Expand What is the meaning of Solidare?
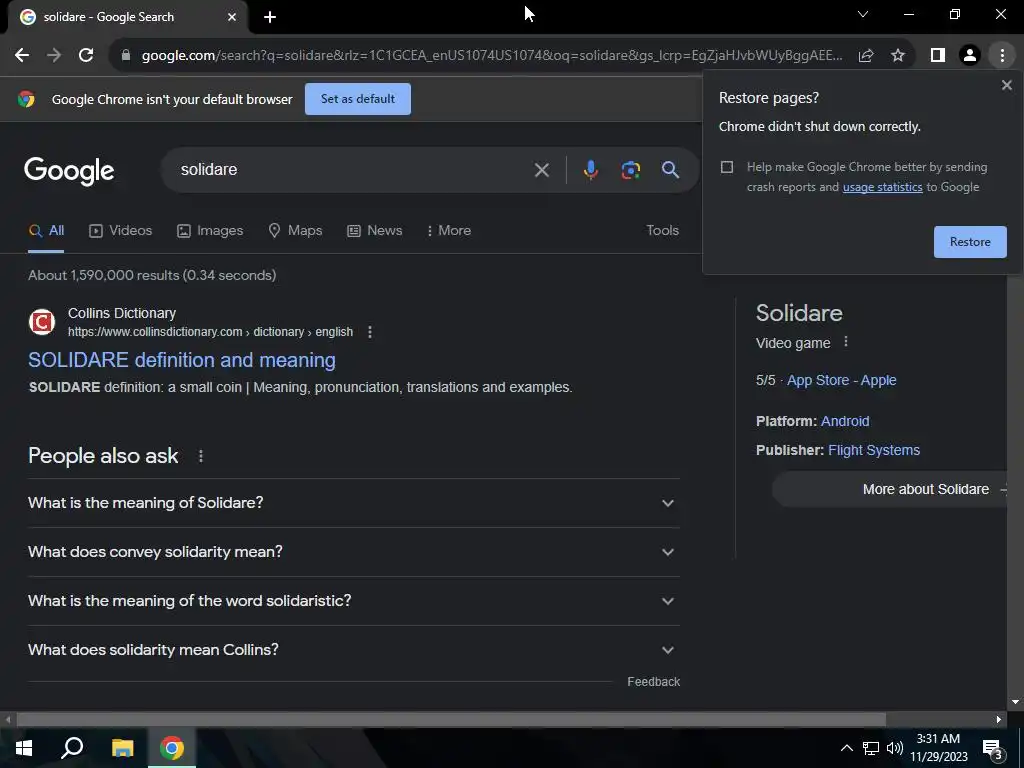The image size is (1024, 768). point(353,503)
